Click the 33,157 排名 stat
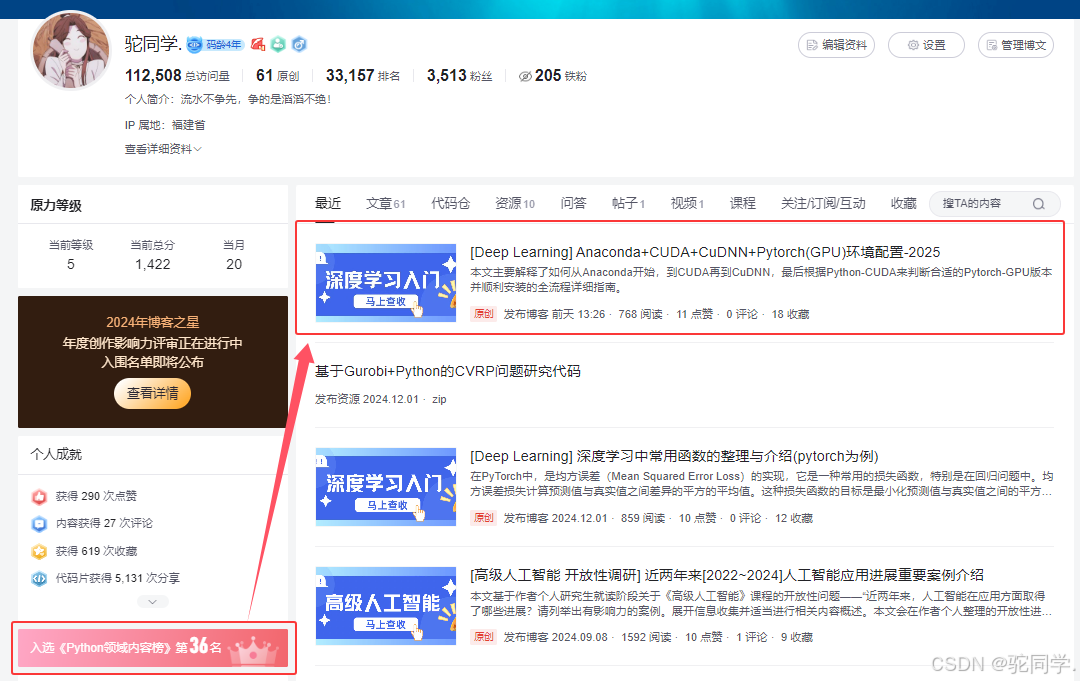Screen dimensions: 1080x681 click(x=363, y=76)
